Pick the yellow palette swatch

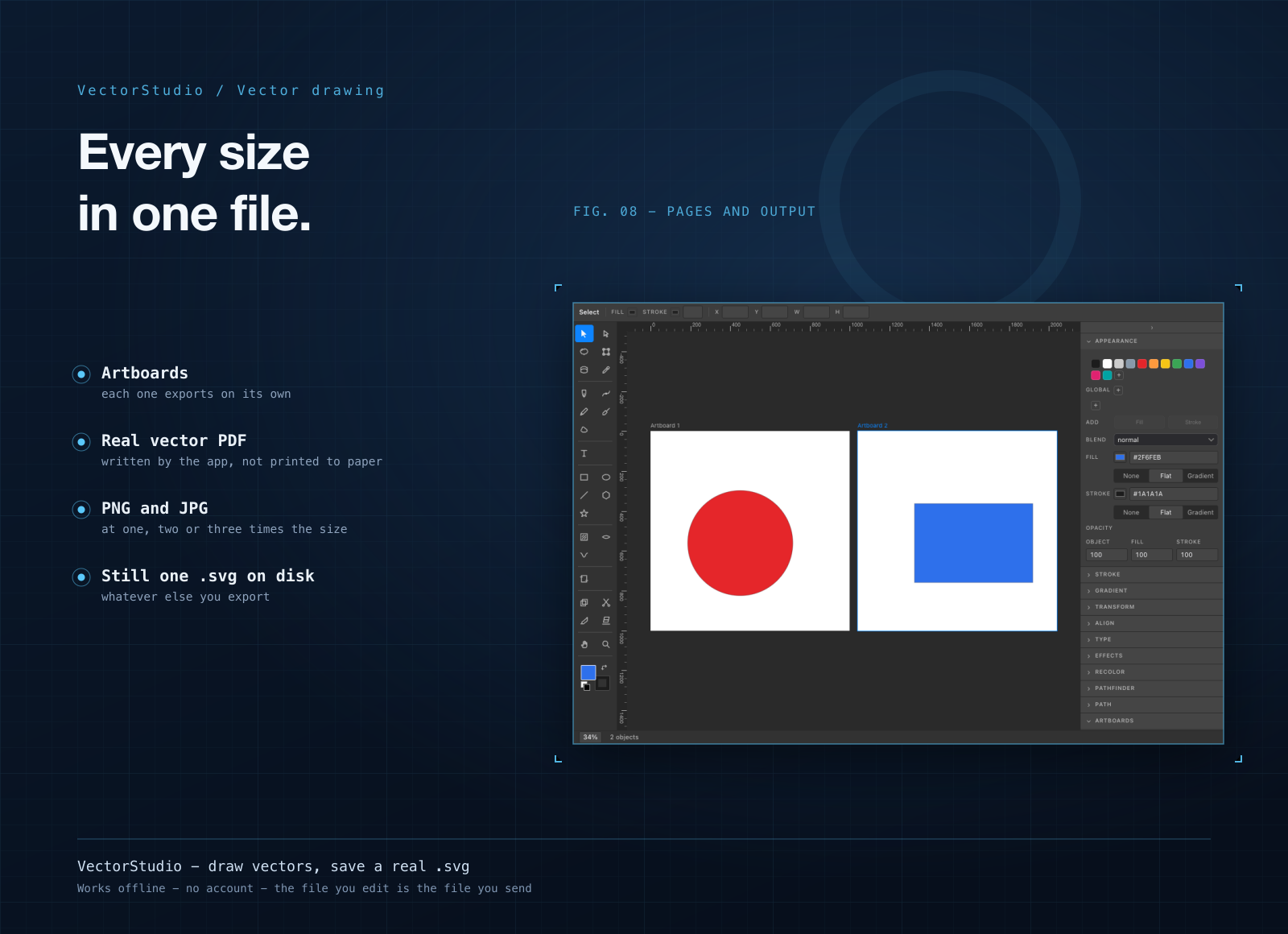click(x=1165, y=364)
